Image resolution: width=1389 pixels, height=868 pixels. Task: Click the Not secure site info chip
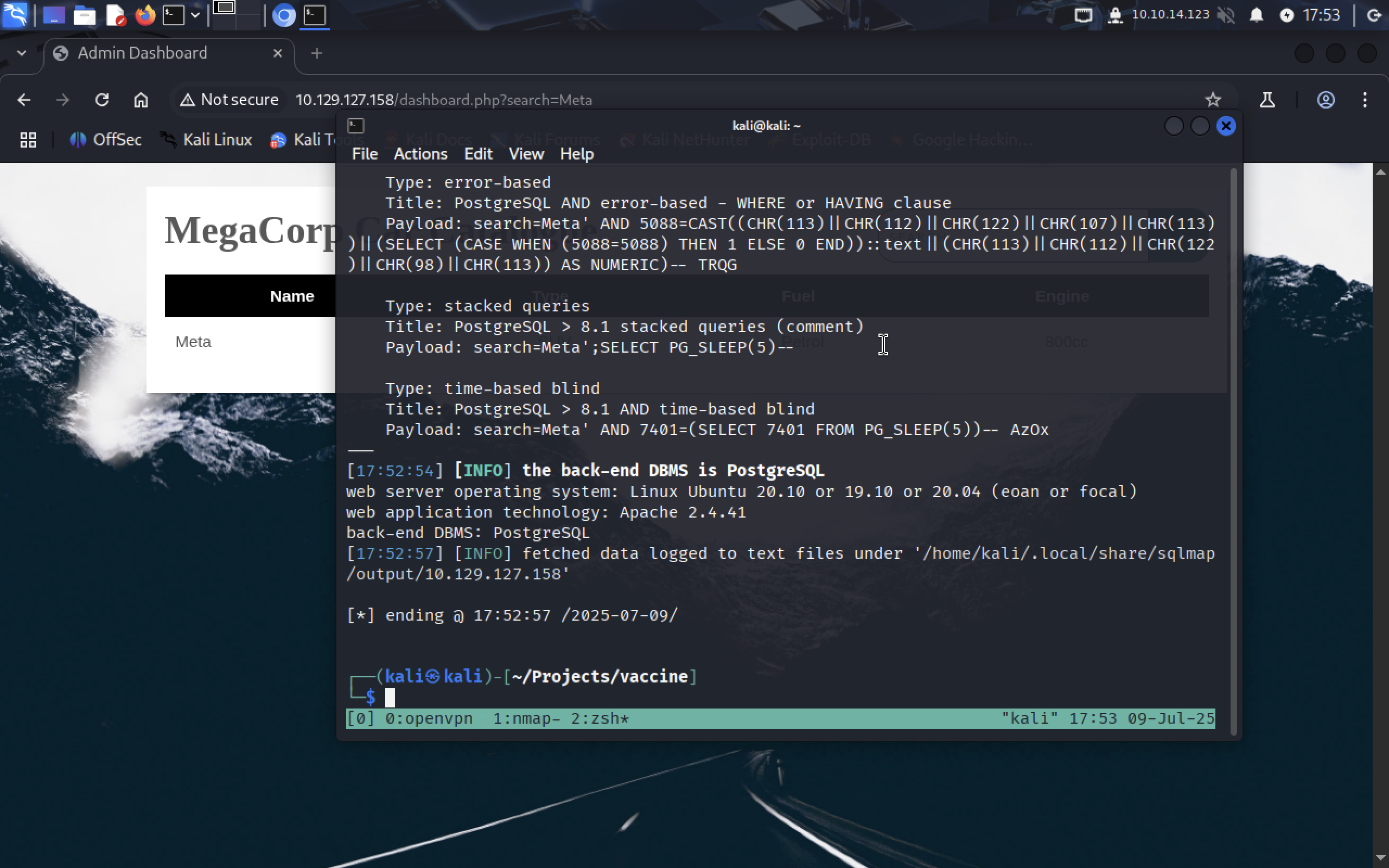coord(230,100)
